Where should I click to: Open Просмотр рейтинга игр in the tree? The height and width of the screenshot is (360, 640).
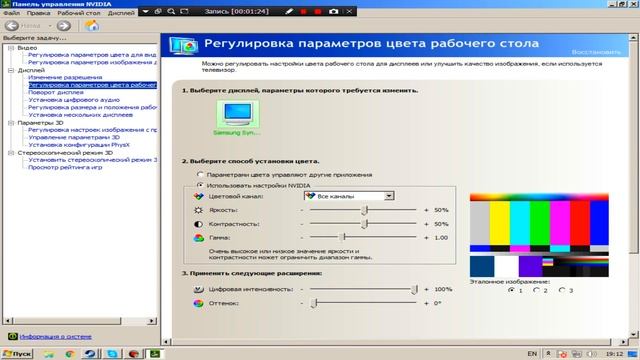coord(65,167)
